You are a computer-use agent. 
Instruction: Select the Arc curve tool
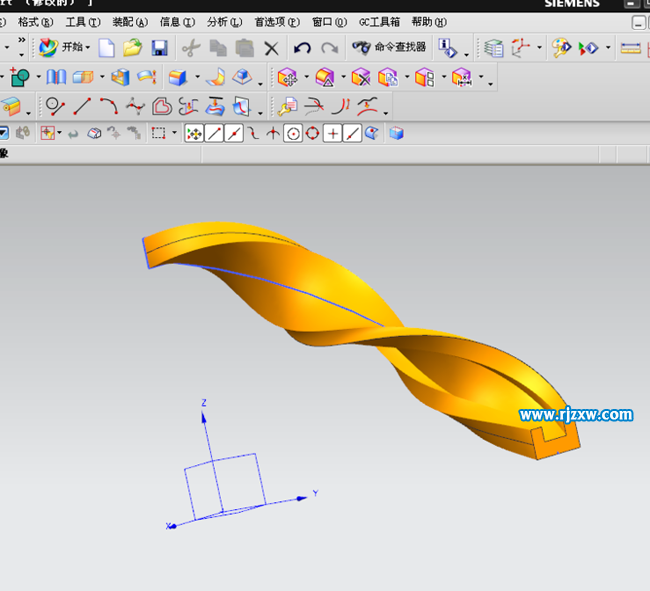108,106
